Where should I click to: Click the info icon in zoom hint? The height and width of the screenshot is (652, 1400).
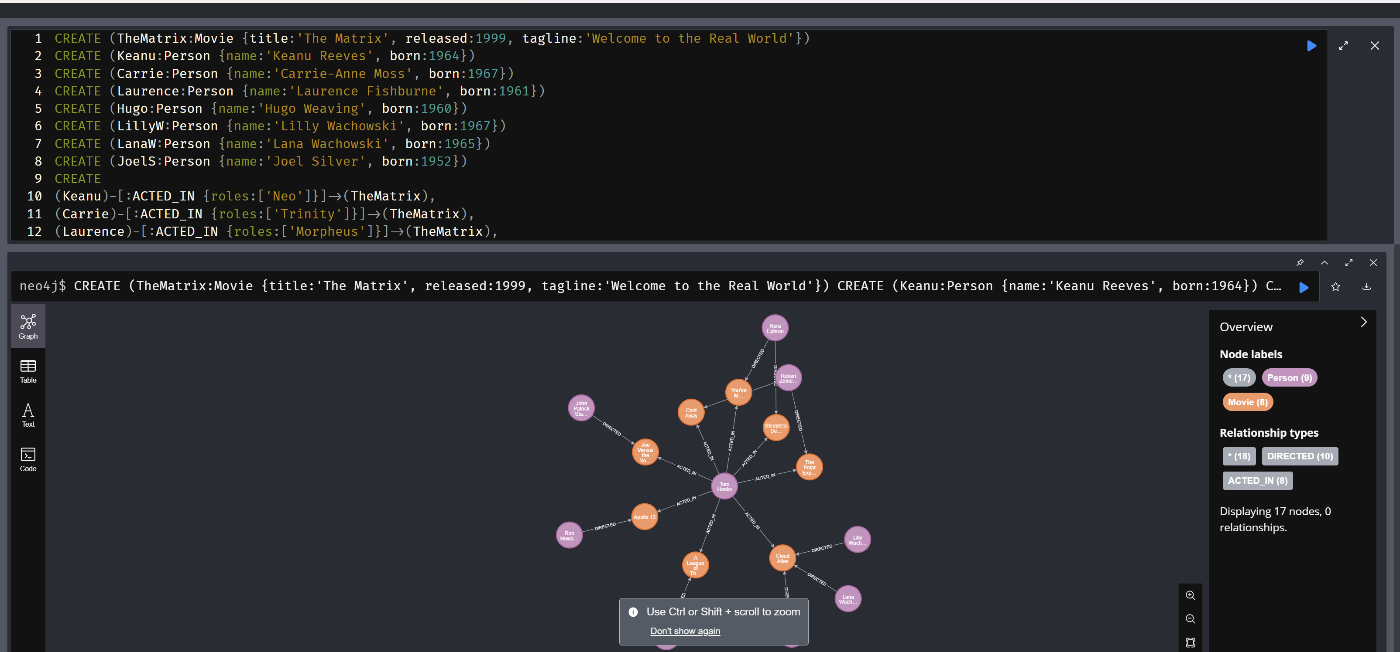pyautogui.click(x=633, y=612)
